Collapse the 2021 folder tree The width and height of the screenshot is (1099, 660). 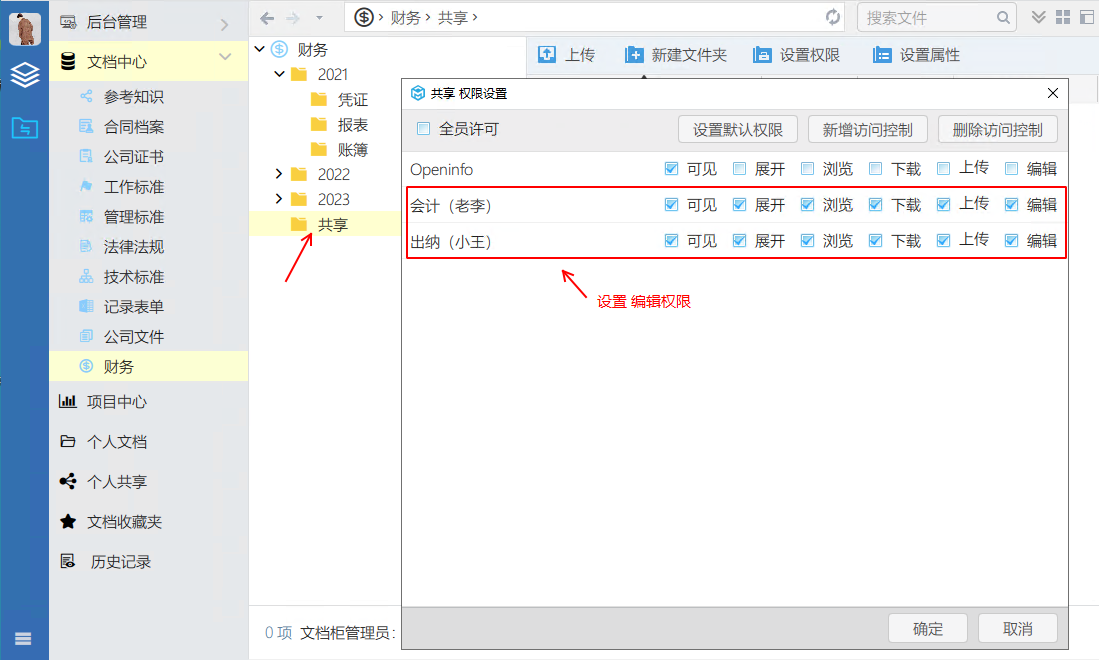(279, 74)
